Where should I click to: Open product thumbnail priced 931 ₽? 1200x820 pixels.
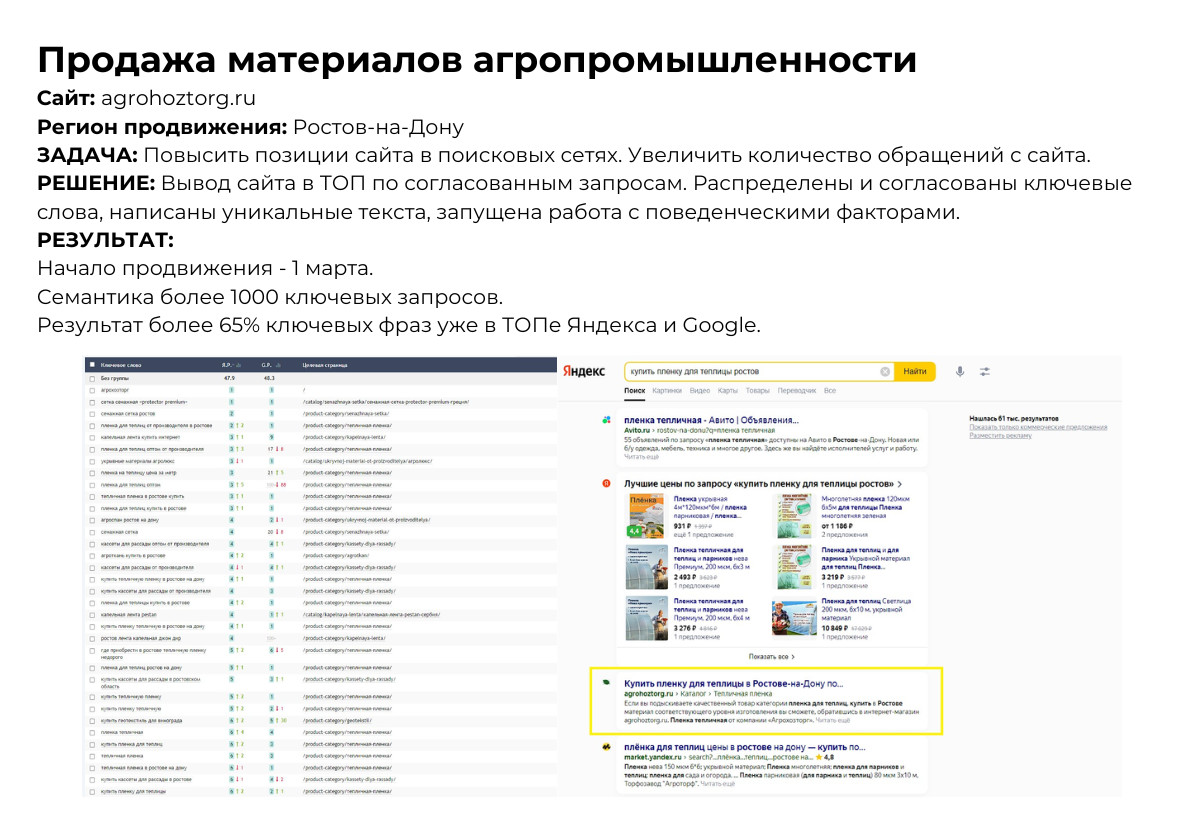[x=646, y=515]
